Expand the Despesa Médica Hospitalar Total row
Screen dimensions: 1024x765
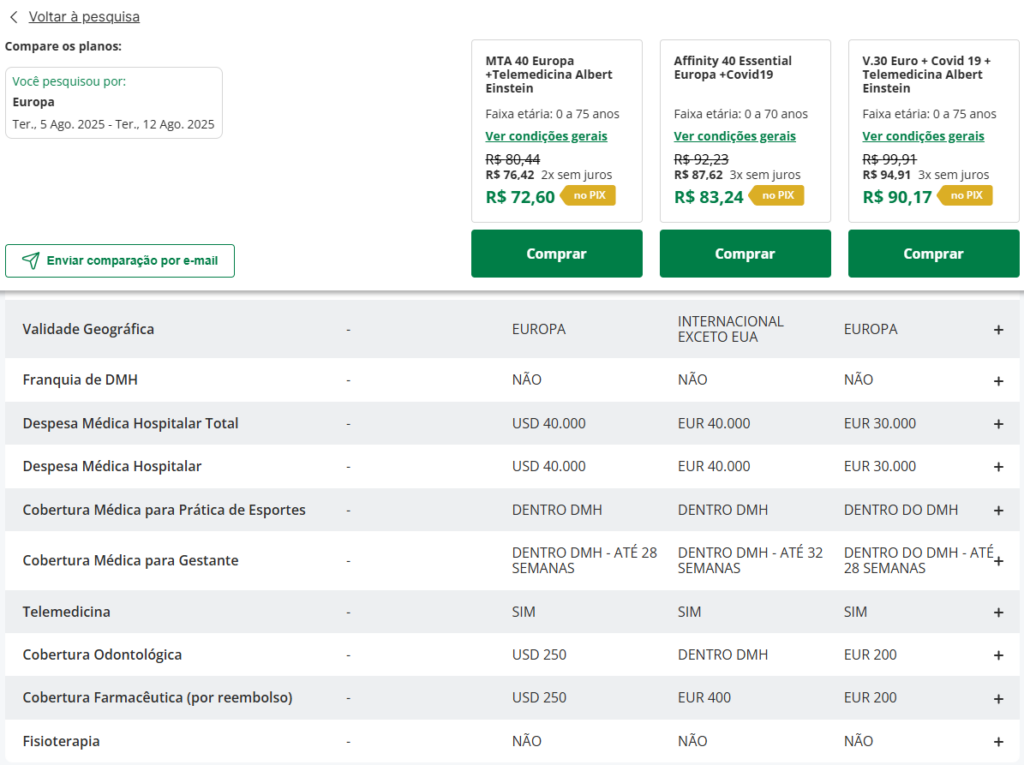(998, 424)
